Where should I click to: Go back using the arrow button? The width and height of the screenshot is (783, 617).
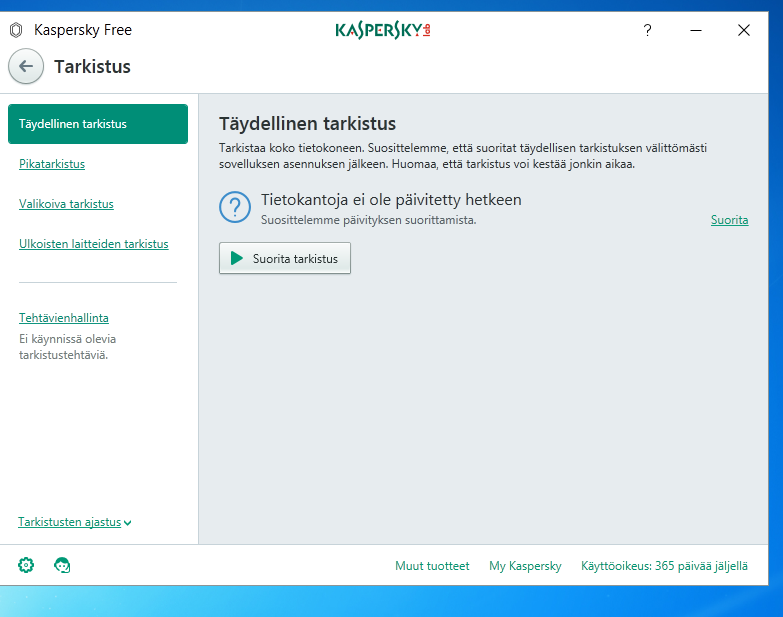point(26,66)
